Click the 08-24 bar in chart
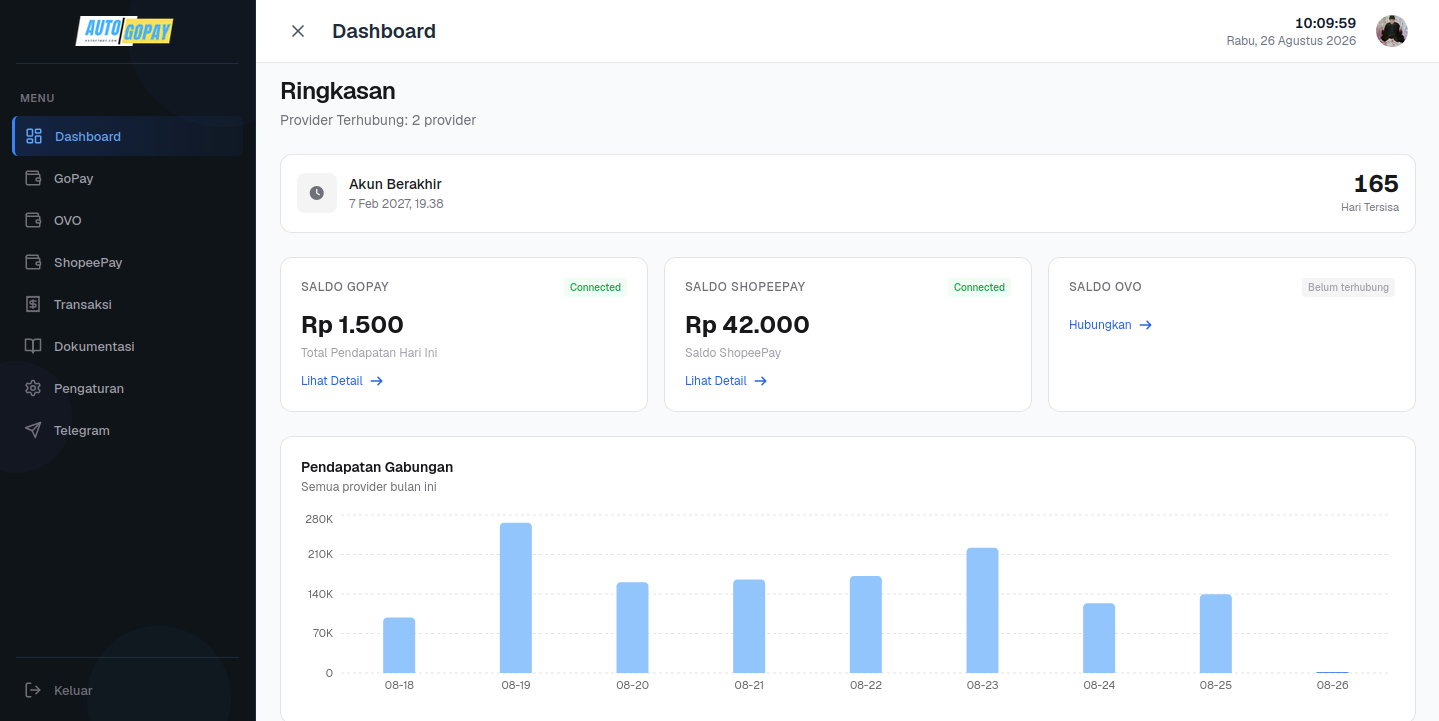 (x=1099, y=638)
